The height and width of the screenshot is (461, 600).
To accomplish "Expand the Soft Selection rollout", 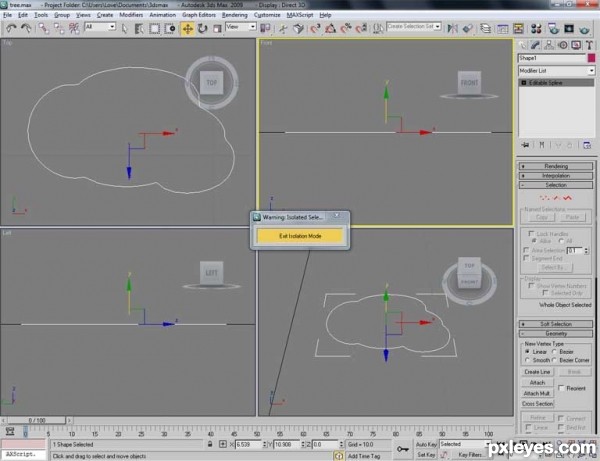I will click(556, 324).
